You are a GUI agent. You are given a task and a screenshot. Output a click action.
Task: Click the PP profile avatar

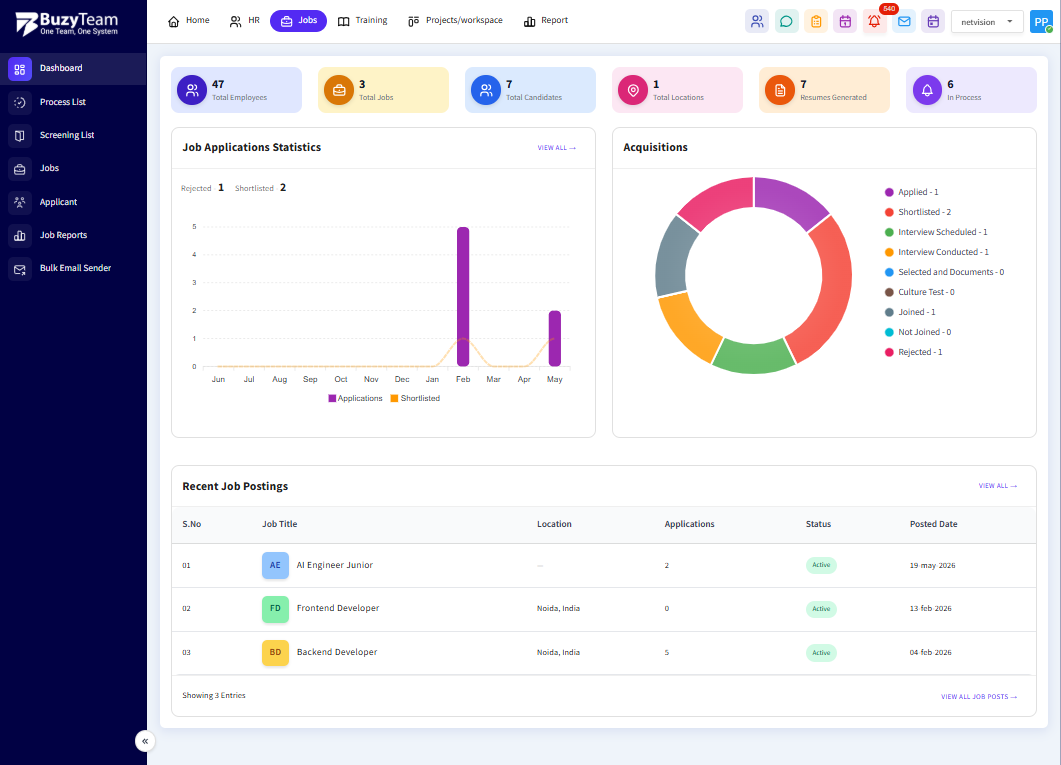pyautogui.click(x=1041, y=22)
